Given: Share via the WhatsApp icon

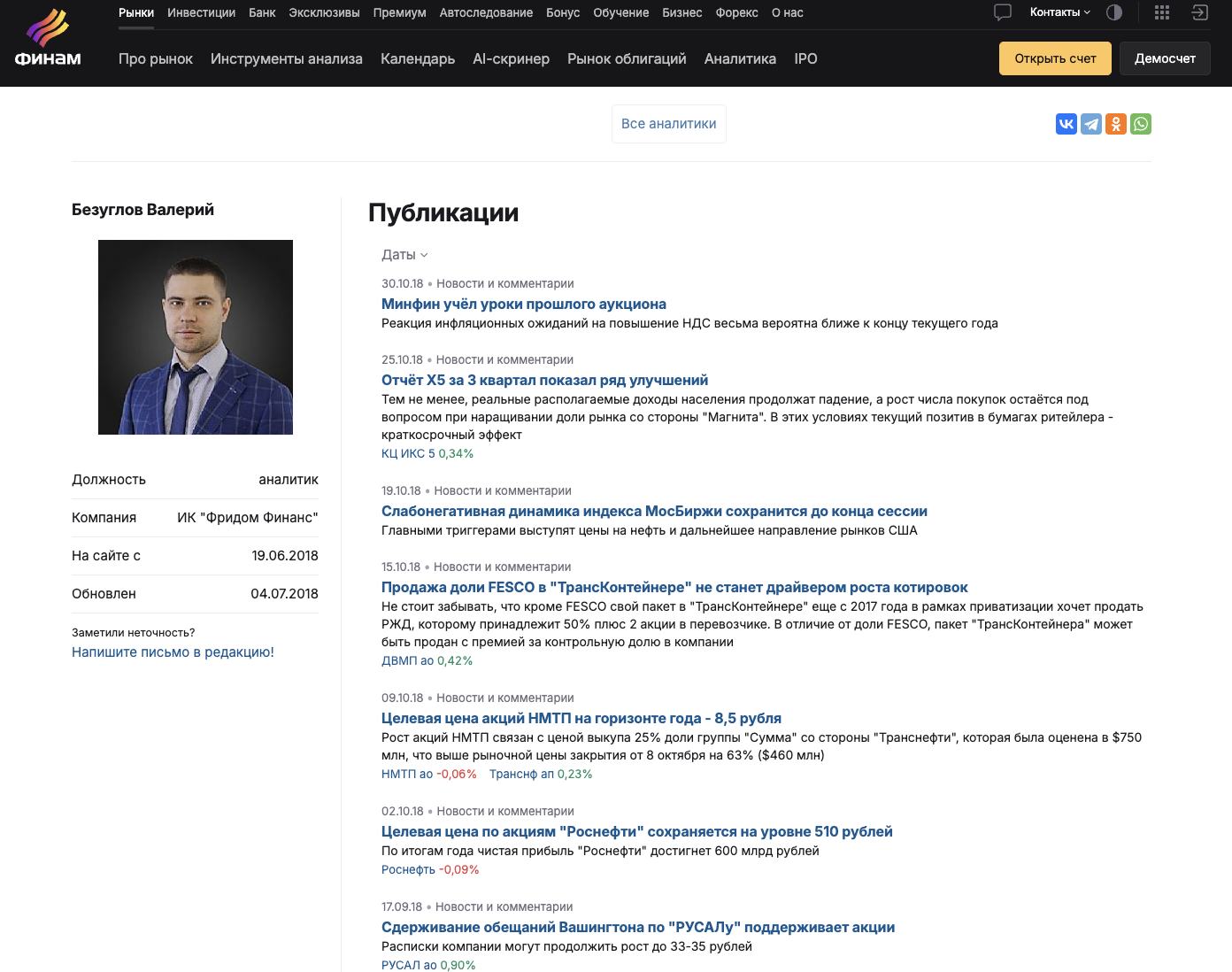Looking at the screenshot, I should (1140, 124).
